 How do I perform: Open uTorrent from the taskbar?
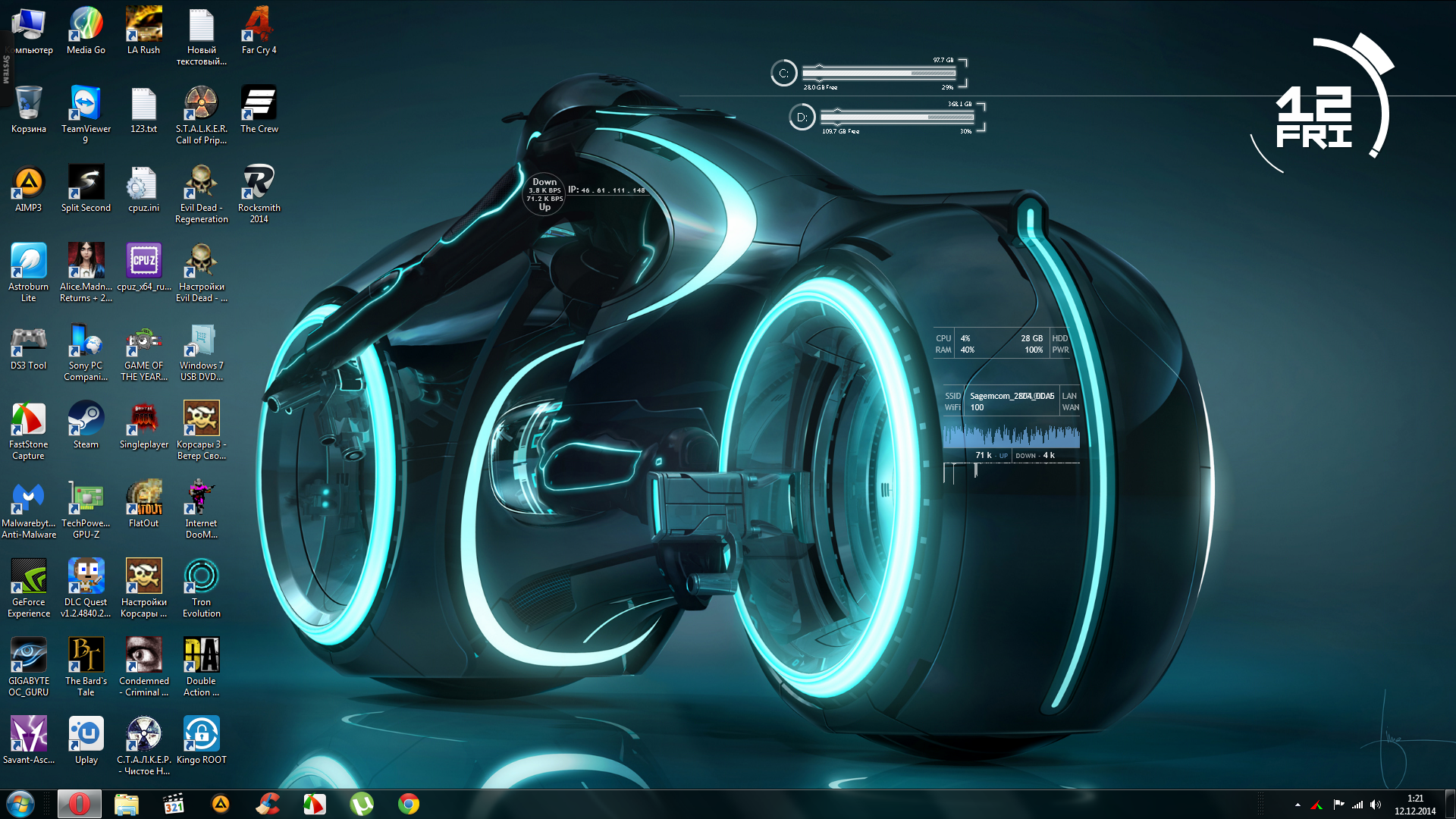point(362,804)
